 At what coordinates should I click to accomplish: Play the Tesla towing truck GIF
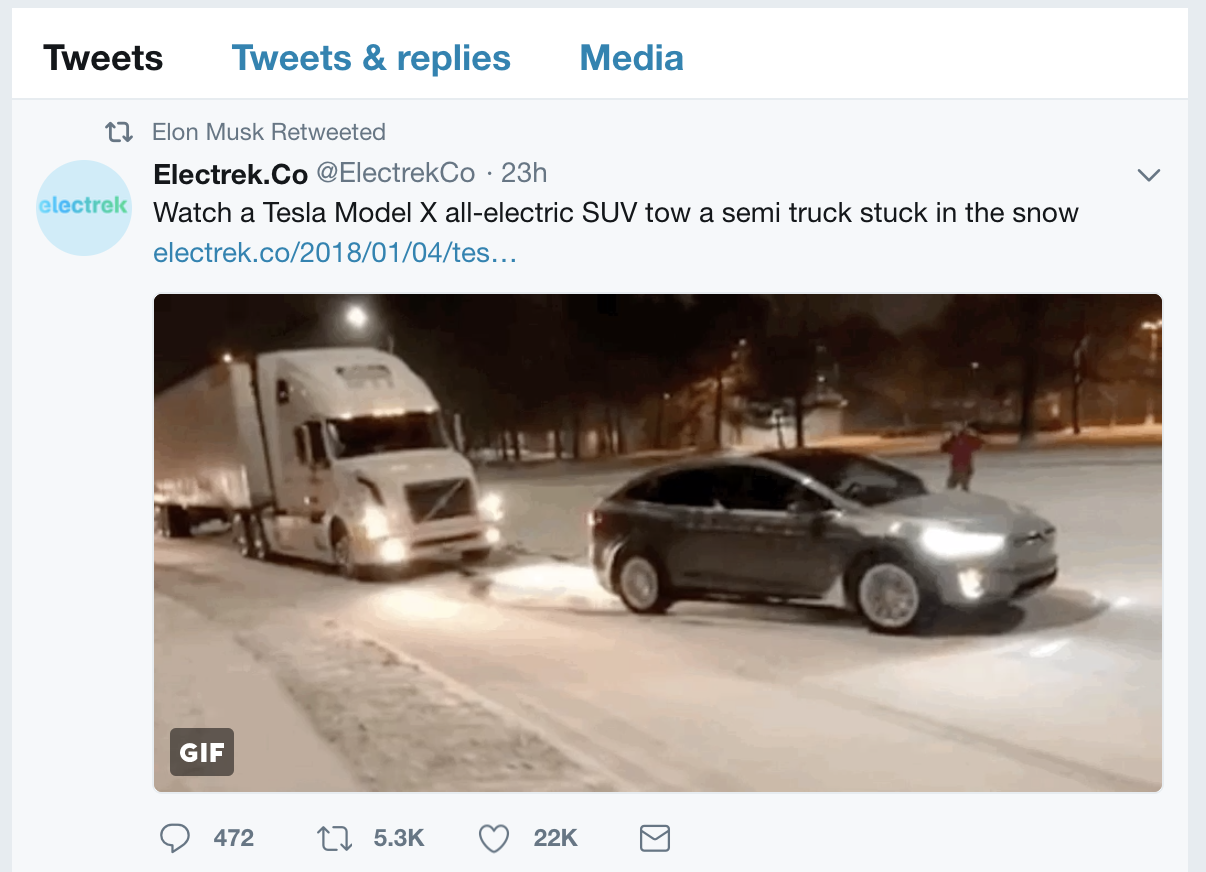pos(657,542)
